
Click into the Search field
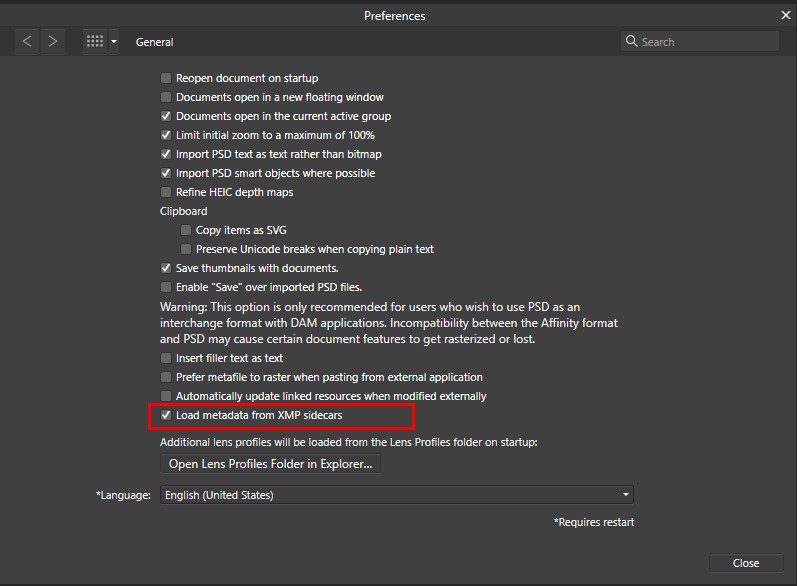(699, 41)
